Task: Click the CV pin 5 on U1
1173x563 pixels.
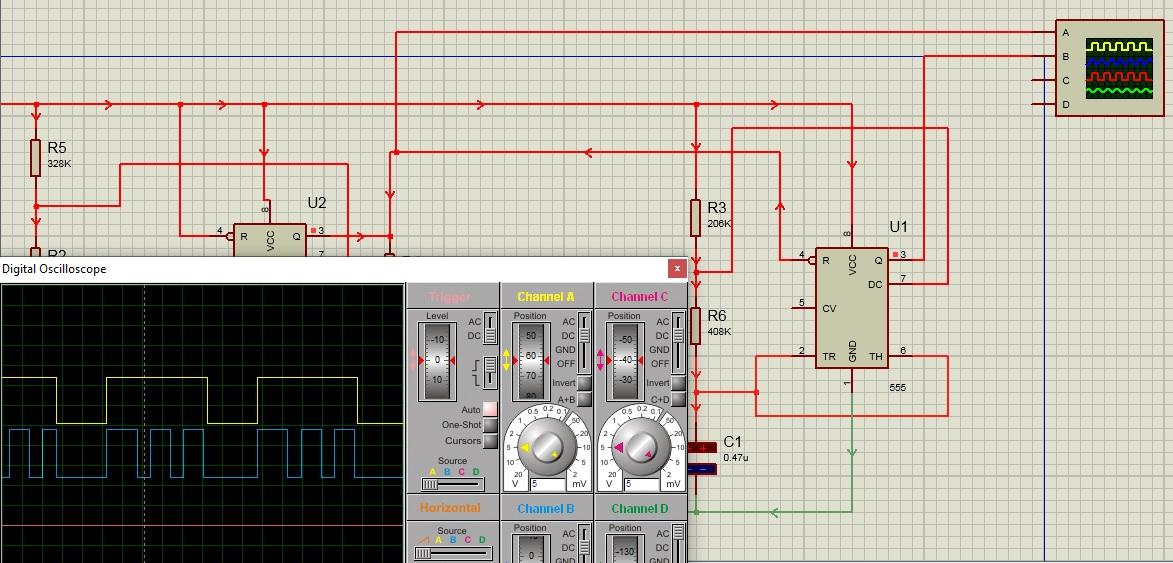Action: 805,307
